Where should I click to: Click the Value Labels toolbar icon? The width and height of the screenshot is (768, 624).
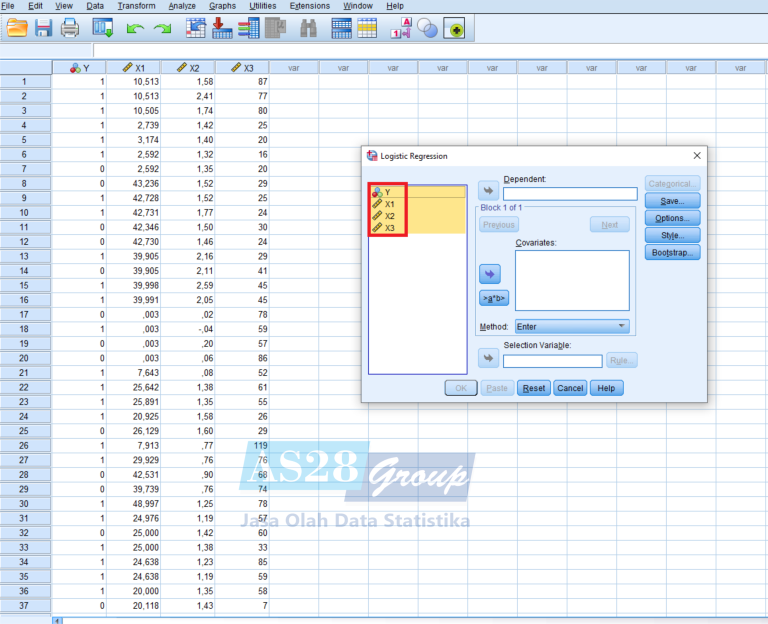coord(401,29)
